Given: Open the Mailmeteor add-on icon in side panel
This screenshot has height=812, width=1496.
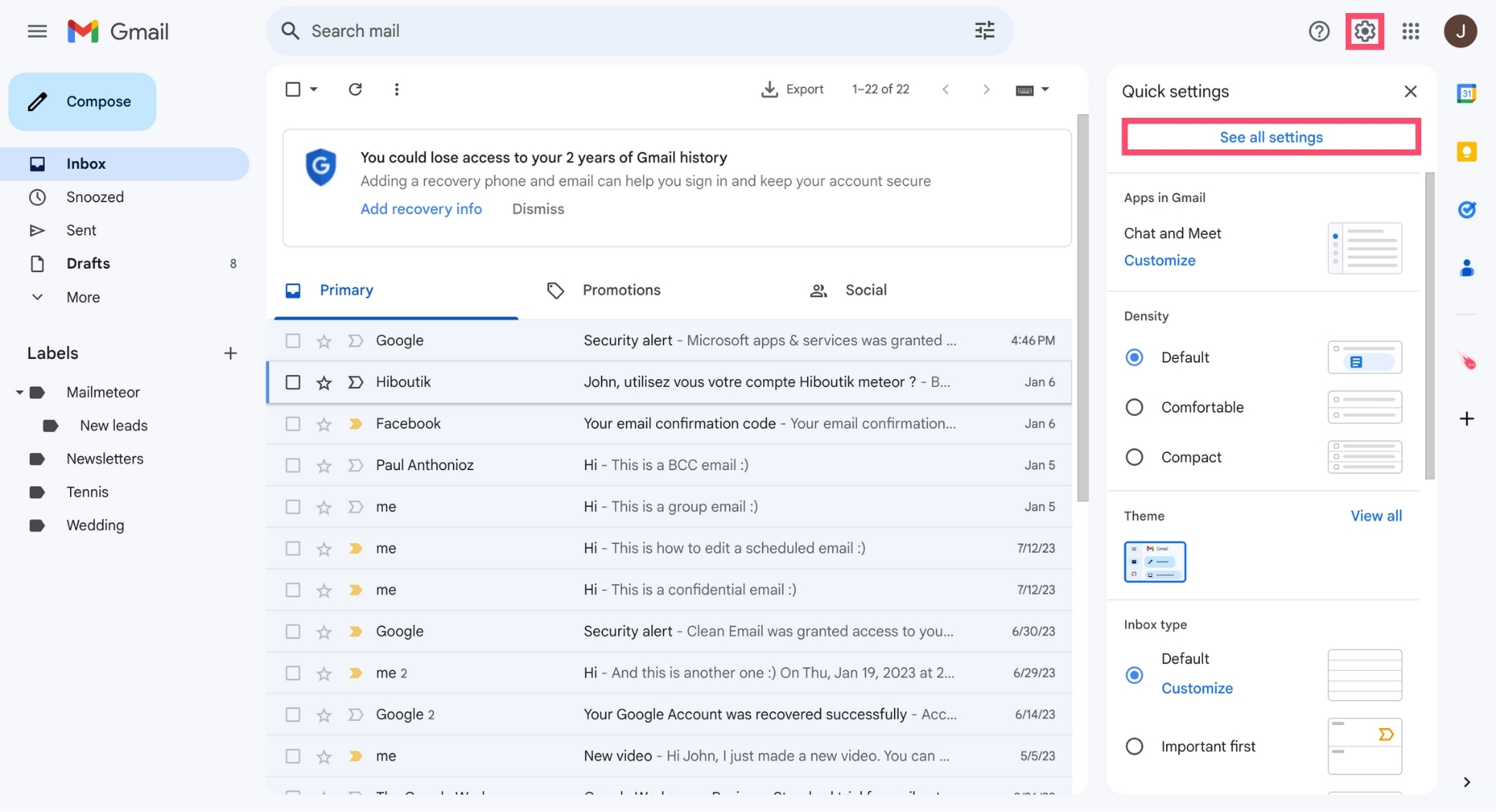Looking at the screenshot, I should click(1466, 361).
